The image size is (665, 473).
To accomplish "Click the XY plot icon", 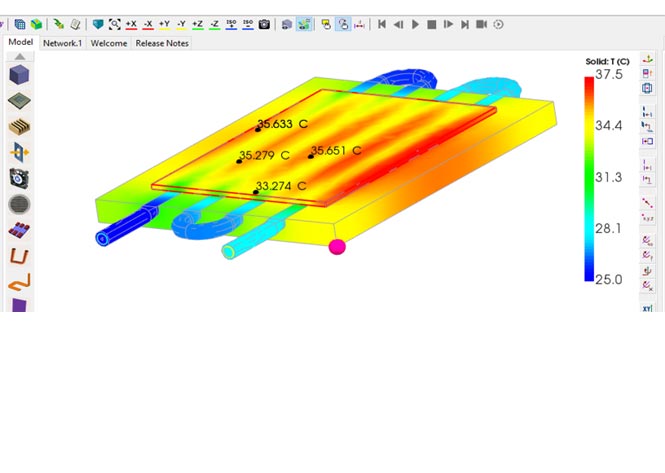I will point(647,308).
